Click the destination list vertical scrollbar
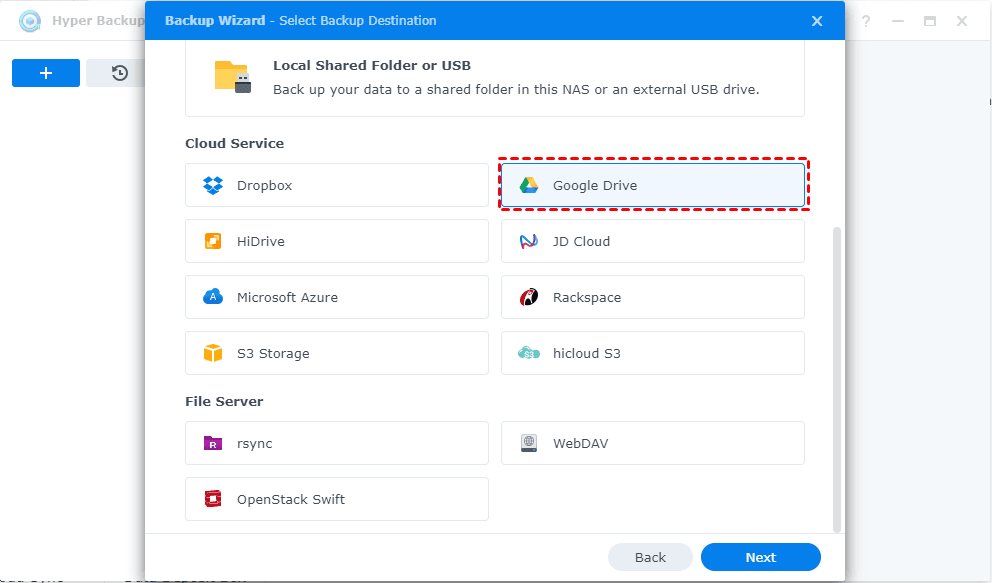The width and height of the screenshot is (992, 583). (x=837, y=378)
